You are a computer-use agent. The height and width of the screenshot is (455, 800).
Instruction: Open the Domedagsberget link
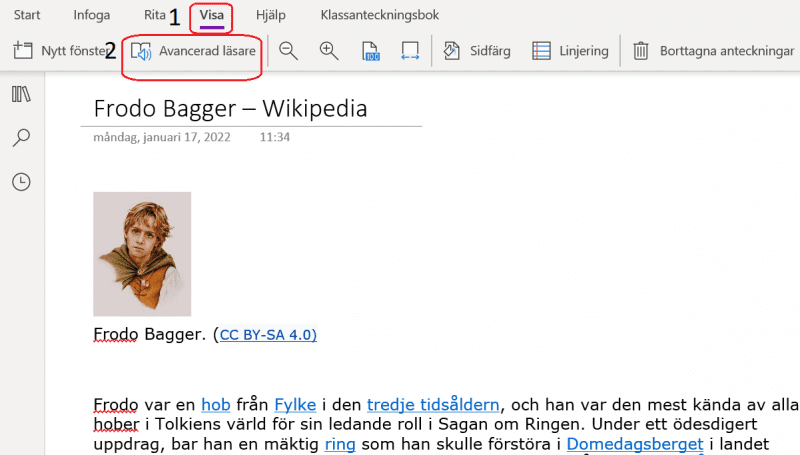click(x=635, y=444)
